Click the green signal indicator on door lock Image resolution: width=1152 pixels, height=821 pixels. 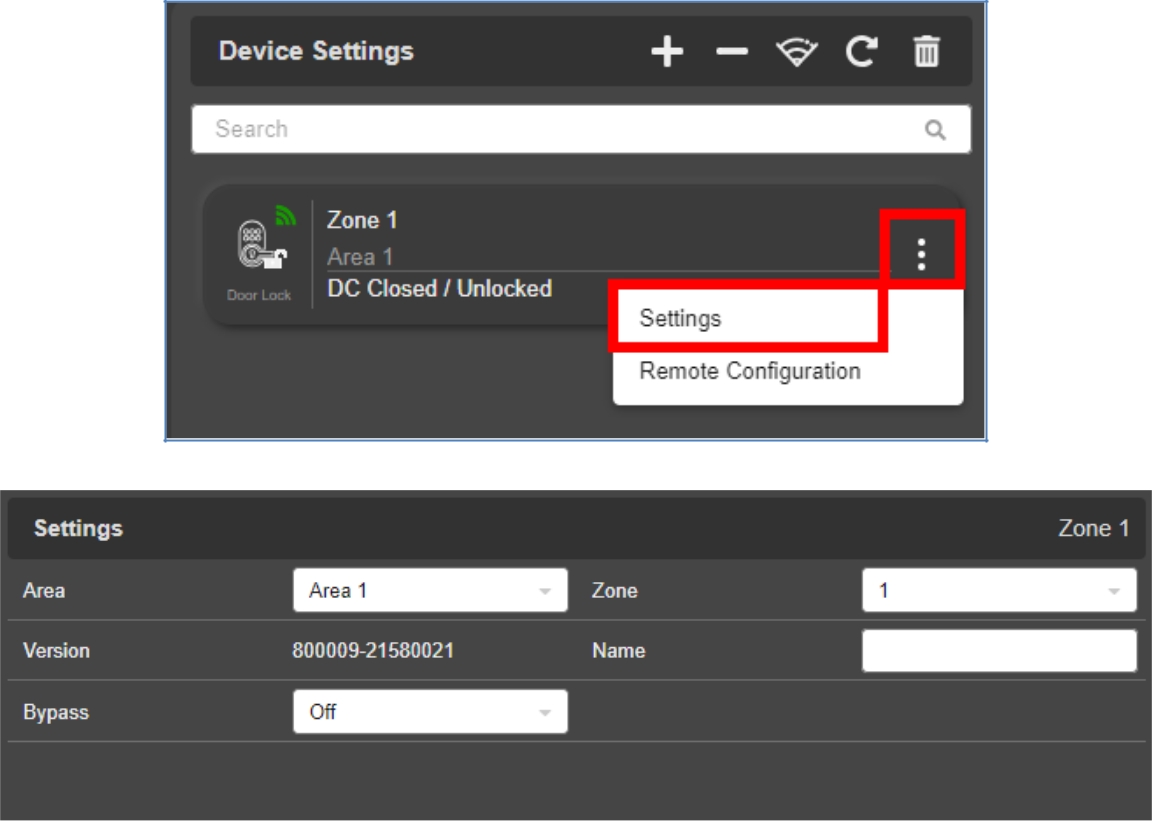tap(285, 215)
